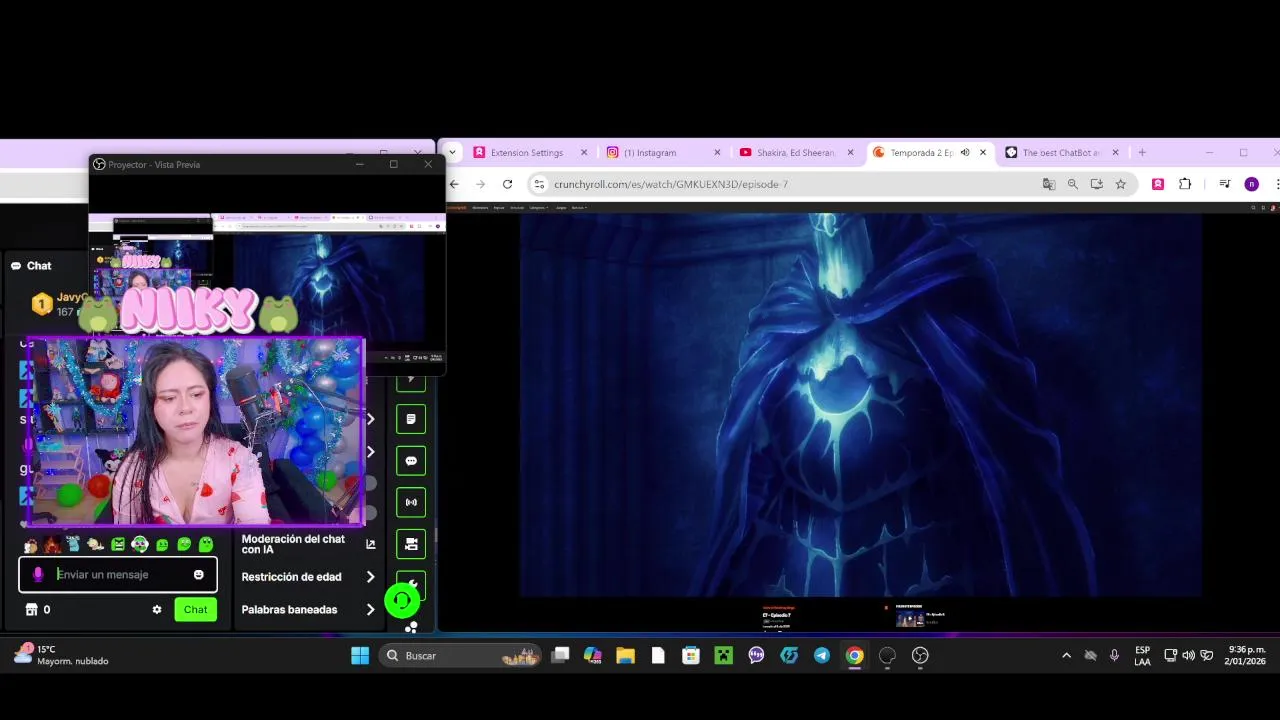Open the pink pinned extension icon
This screenshot has height=720, width=1280.
[x=1158, y=184]
